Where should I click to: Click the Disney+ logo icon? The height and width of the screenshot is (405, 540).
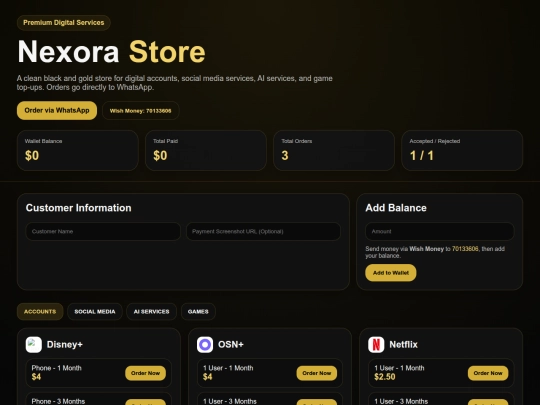tap(34, 345)
